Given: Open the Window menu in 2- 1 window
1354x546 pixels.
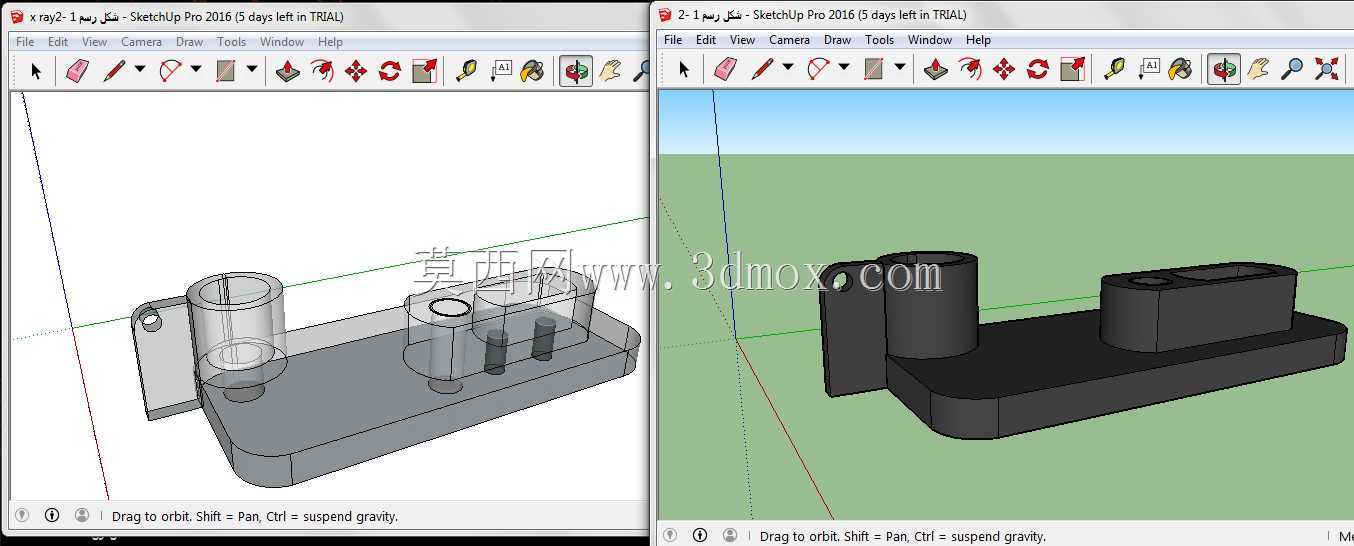Looking at the screenshot, I should tap(930, 40).
